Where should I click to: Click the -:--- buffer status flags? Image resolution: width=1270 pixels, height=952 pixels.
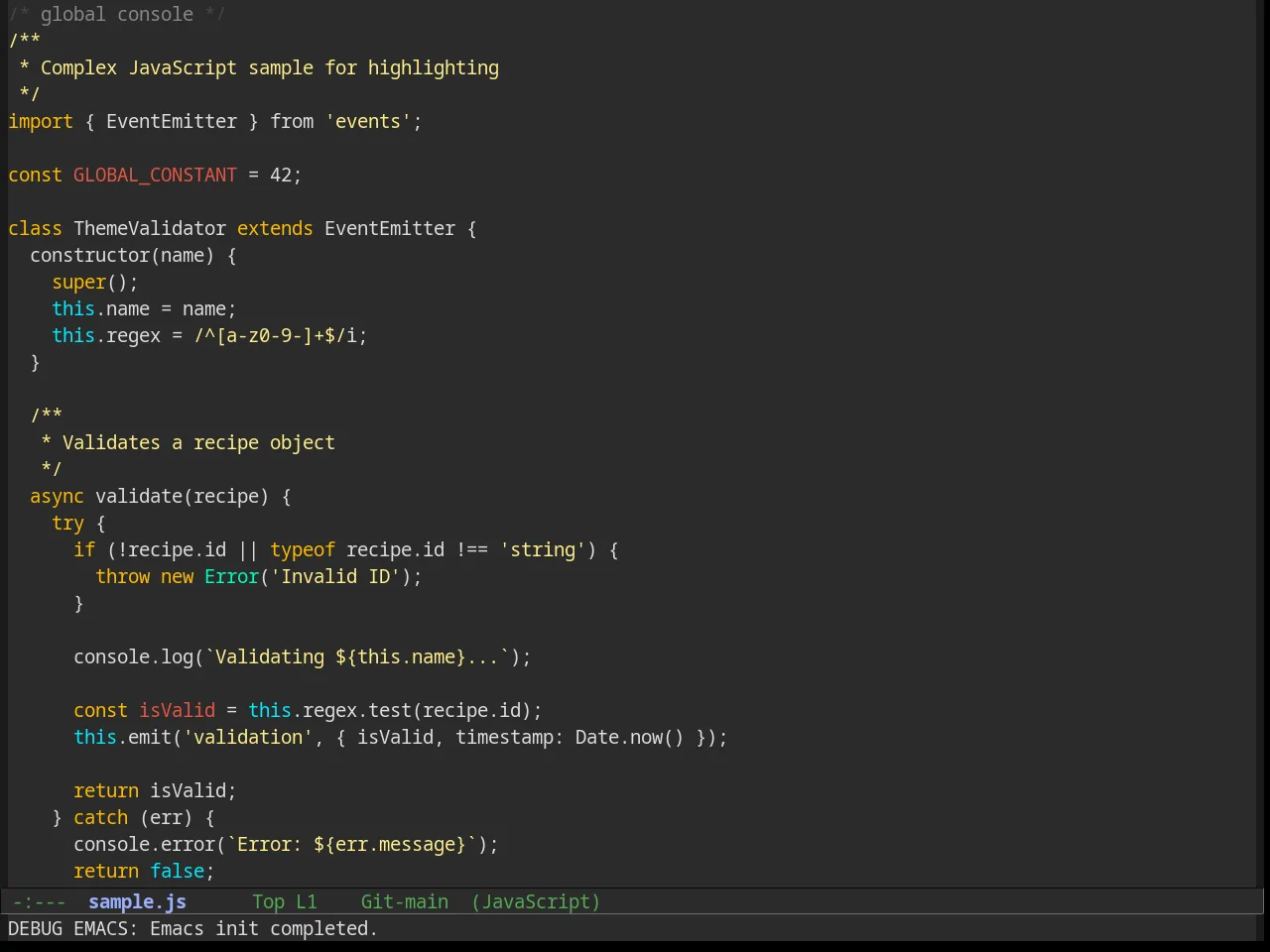[x=39, y=901]
